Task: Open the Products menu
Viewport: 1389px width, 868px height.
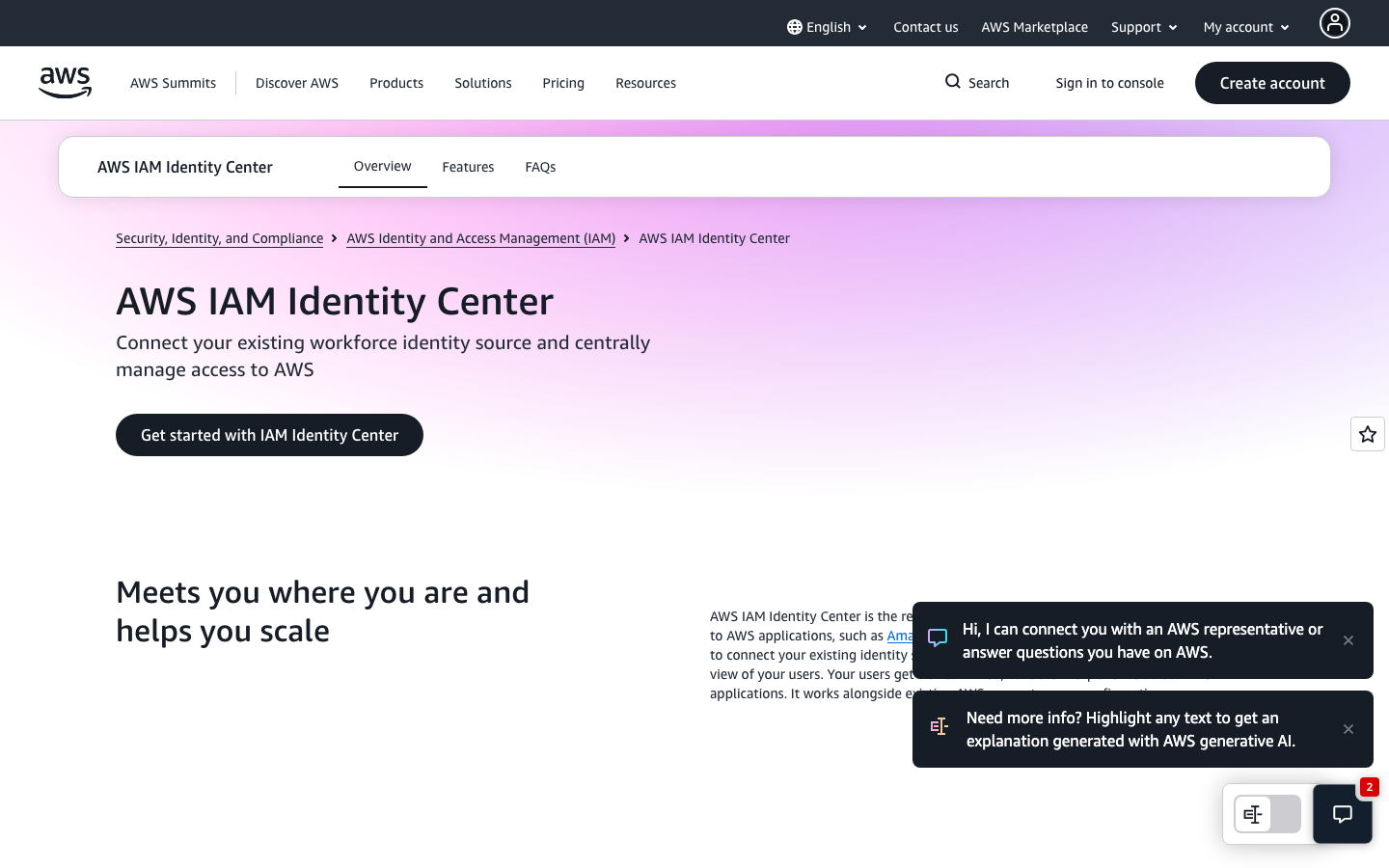Action: [396, 83]
